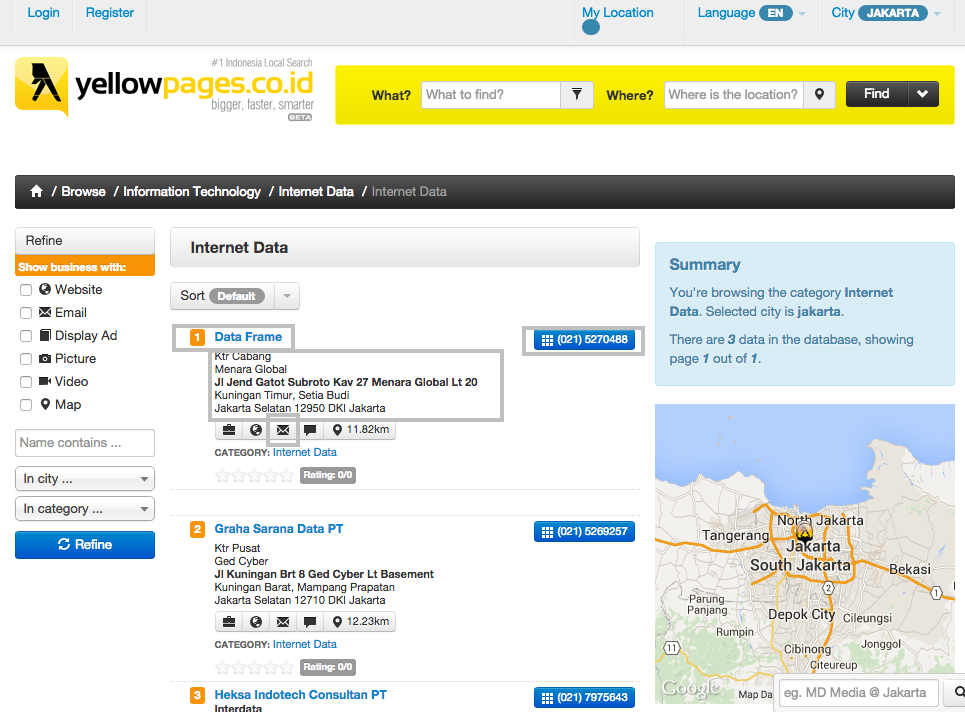
Task: Toggle the Map filter checkbox
Action: pyautogui.click(x=26, y=405)
